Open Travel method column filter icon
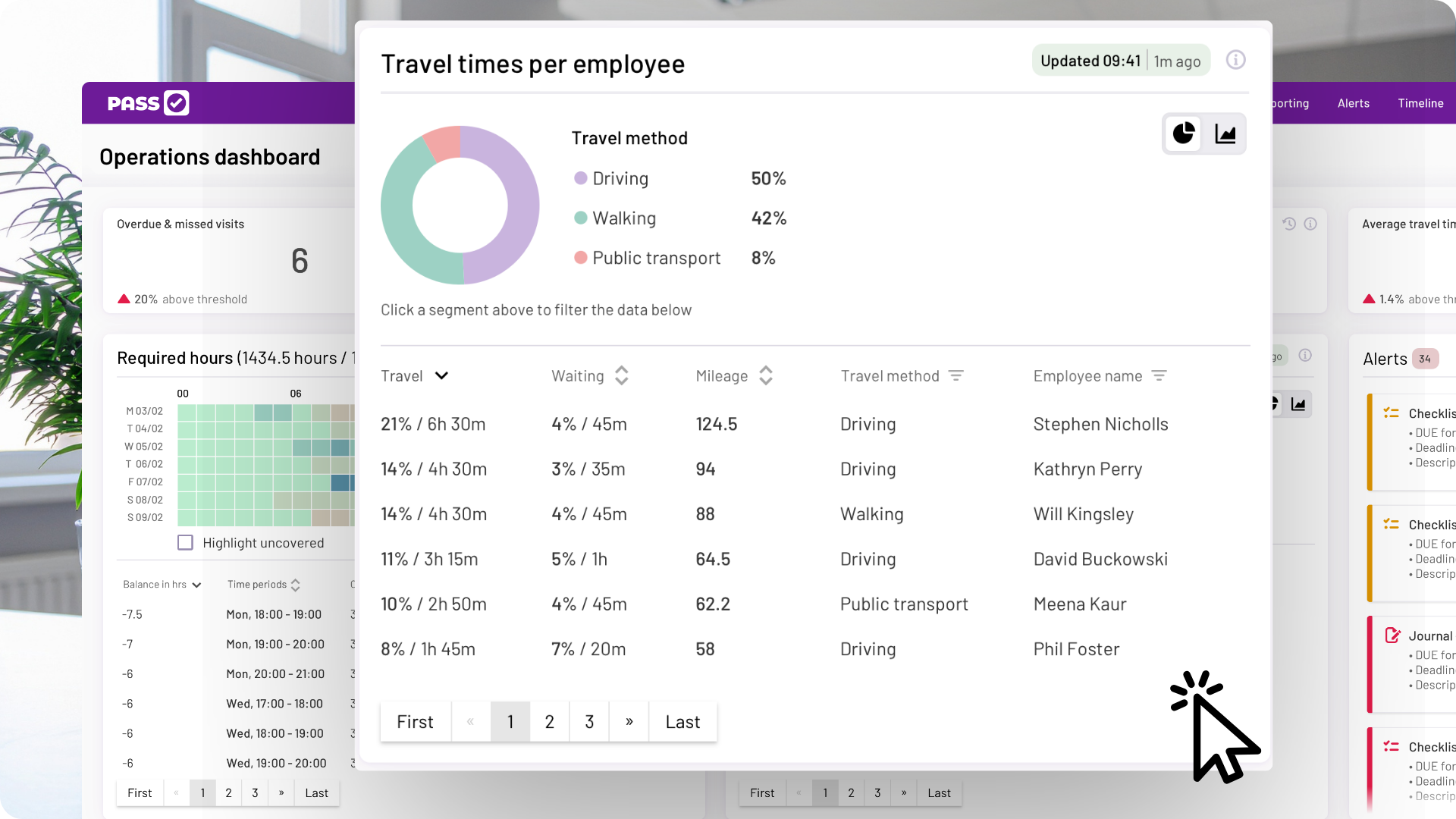The height and width of the screenshot is (819, 1456). (956, 376)
